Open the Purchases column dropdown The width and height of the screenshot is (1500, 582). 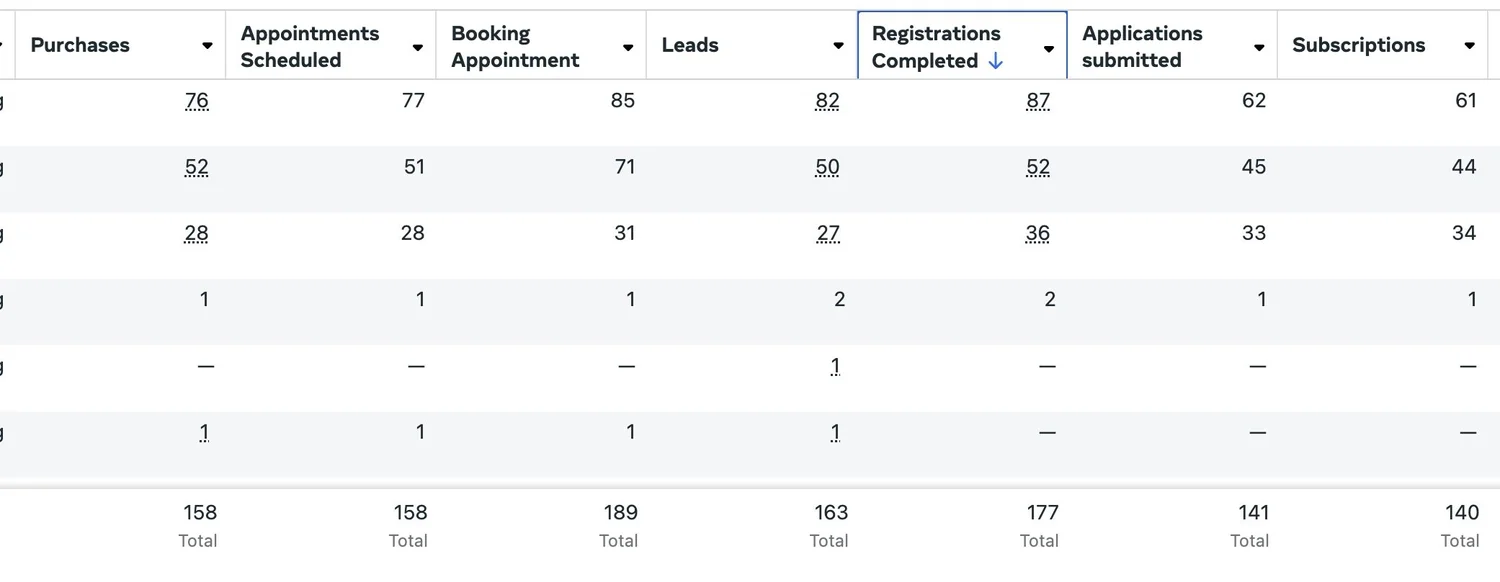[207, 45]
